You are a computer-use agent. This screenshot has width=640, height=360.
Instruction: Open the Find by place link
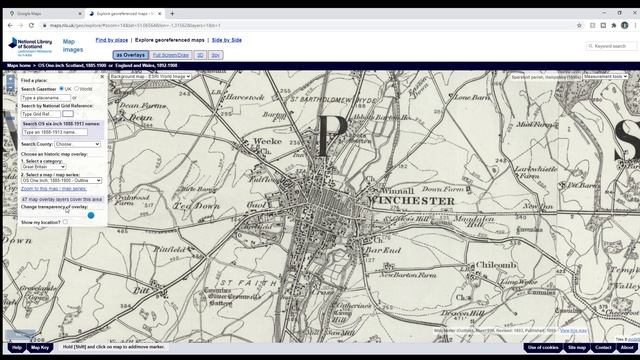(112, 40)
